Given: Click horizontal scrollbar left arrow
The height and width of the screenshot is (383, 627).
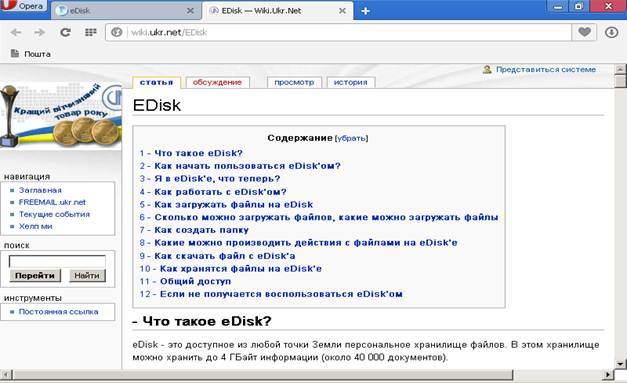Looking at the screenshot, I should click(6, 375).
